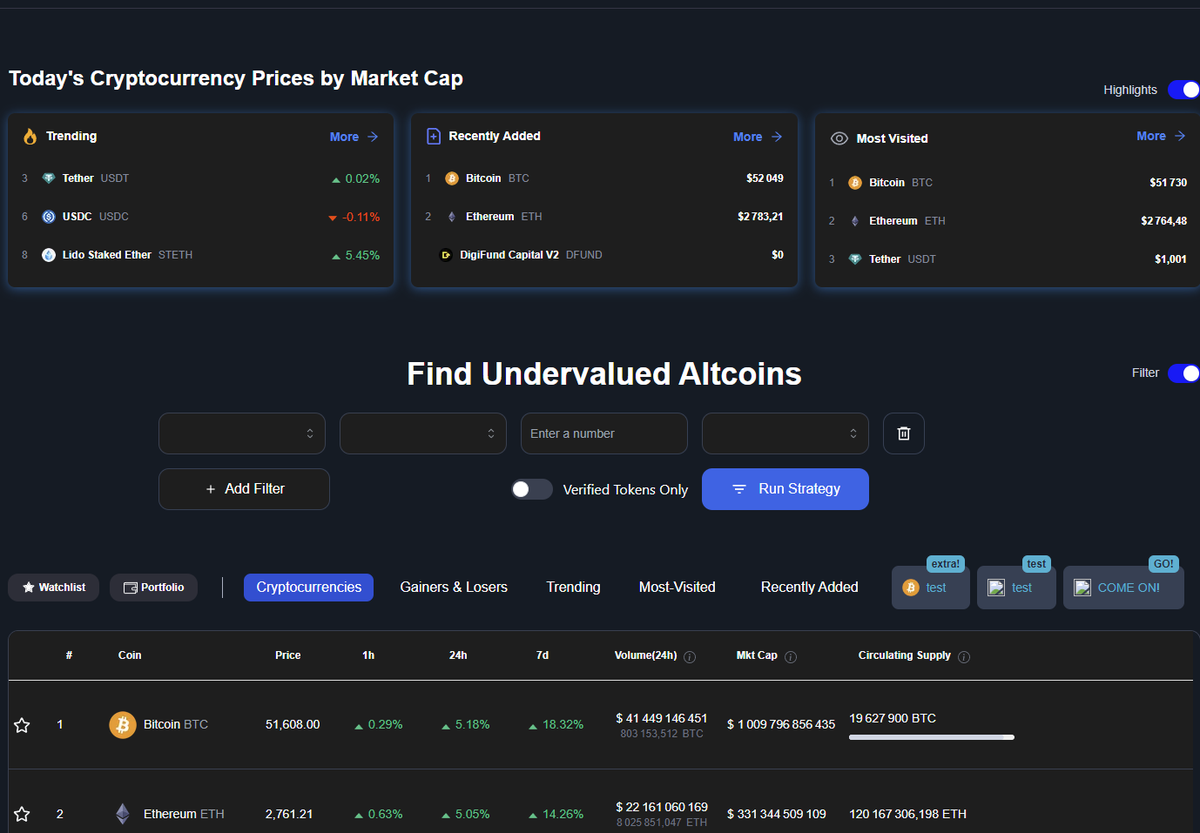
Task: Switch to Gainers & Losers tab
Action: 454,587
